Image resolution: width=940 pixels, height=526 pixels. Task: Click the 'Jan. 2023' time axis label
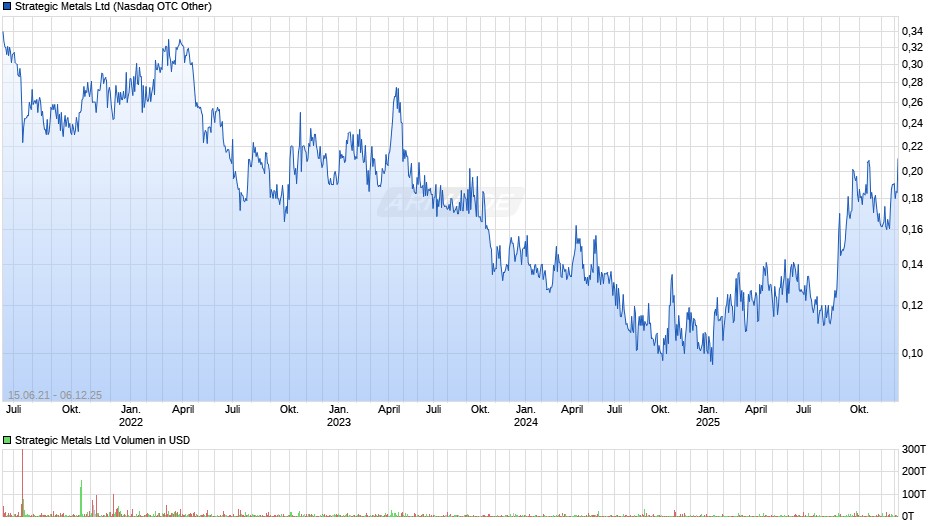click(339, 416)
